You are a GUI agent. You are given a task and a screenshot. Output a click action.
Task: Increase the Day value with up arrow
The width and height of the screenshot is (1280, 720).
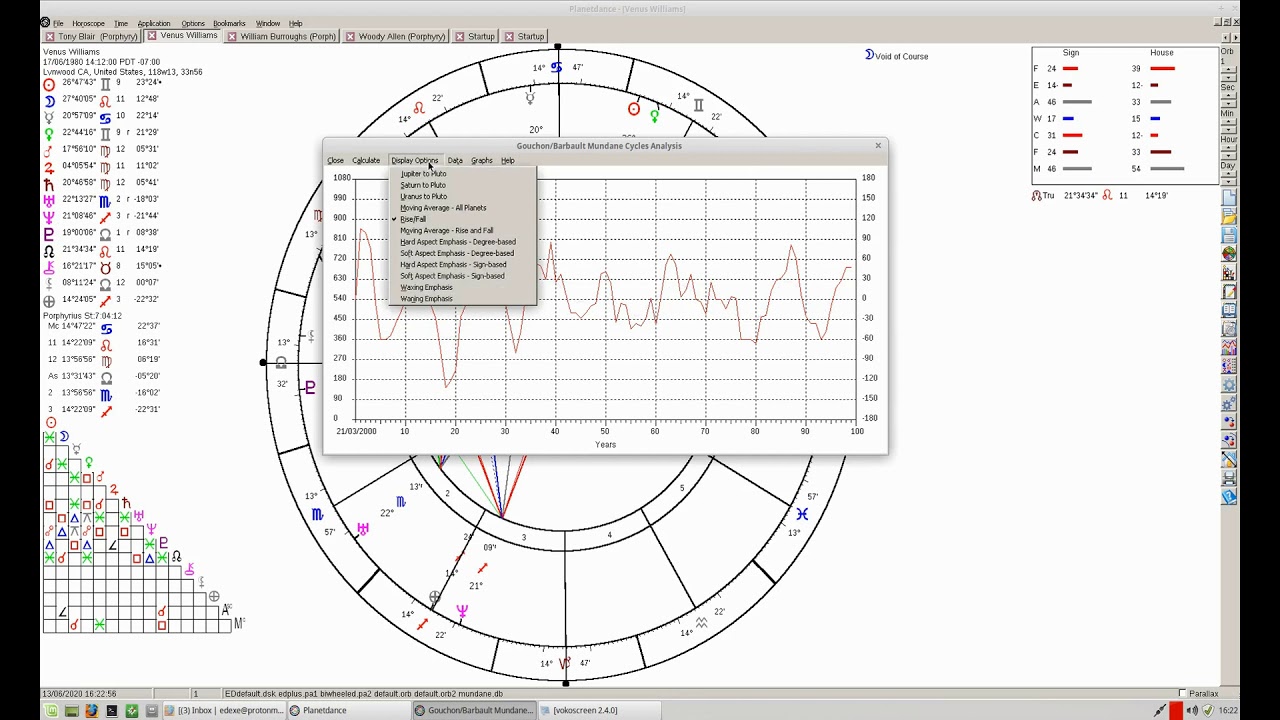(x=1229, y=173)
